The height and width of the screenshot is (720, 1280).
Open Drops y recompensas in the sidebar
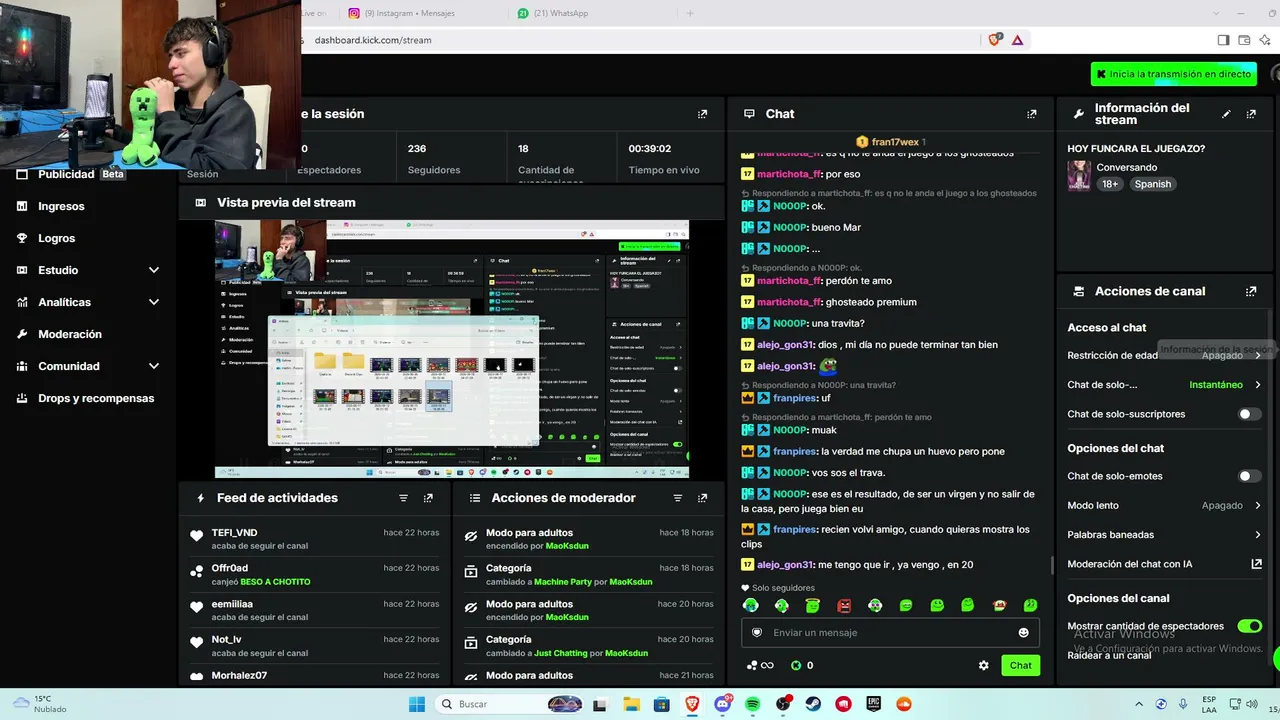click(x=96, y=398)
